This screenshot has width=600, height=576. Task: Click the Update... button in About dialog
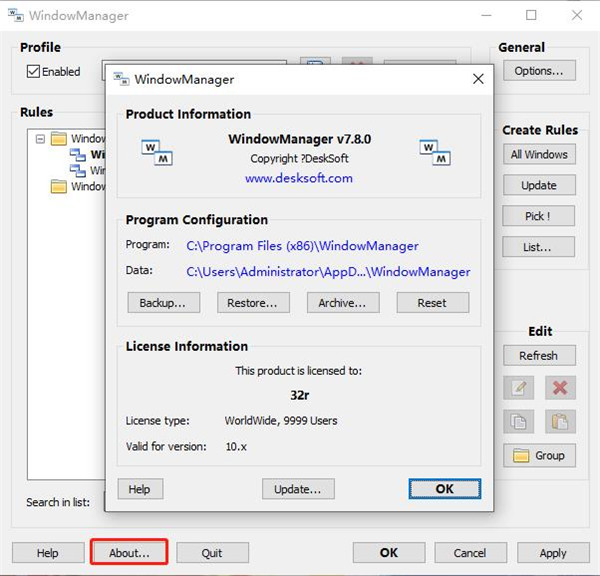pyautogui.click(x=298, y=489)
